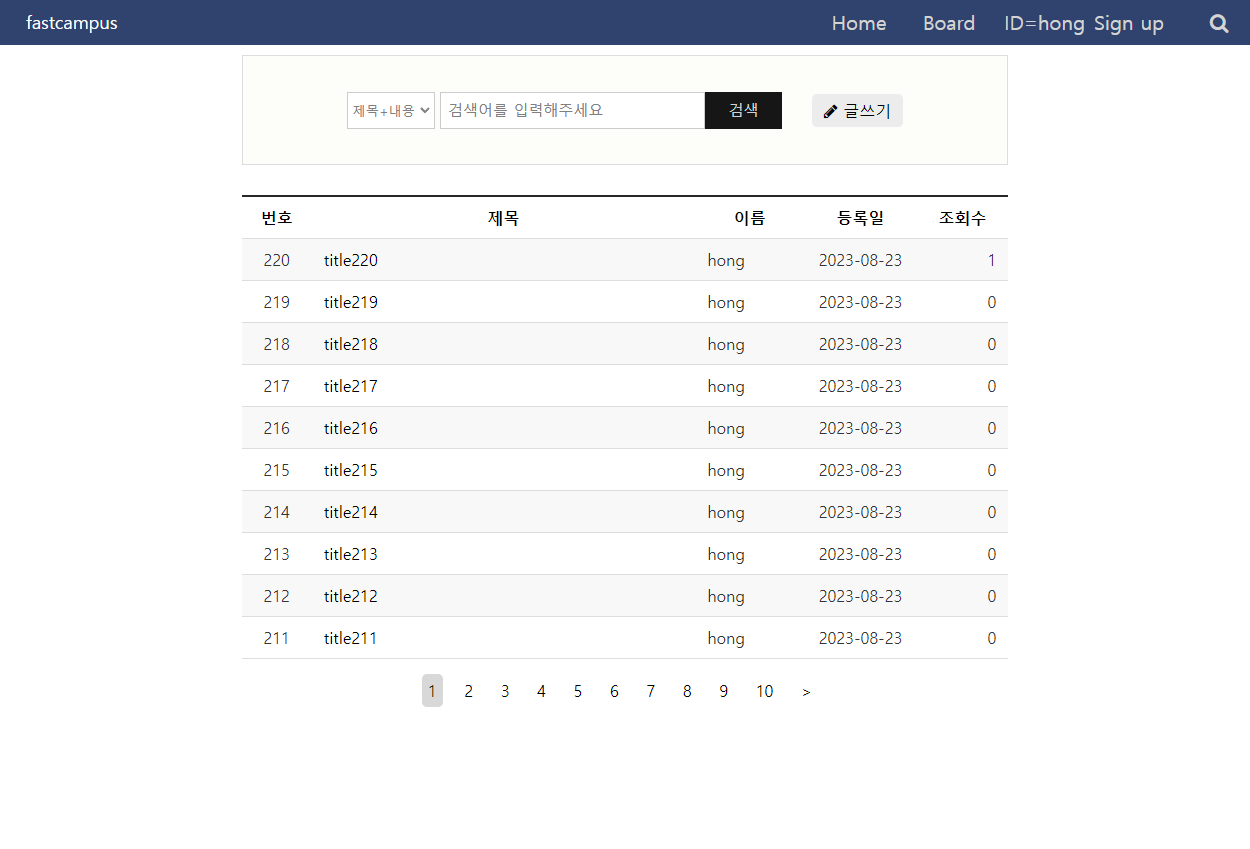Open post title211
This screenshot has width=1250, height=849.
351,638
